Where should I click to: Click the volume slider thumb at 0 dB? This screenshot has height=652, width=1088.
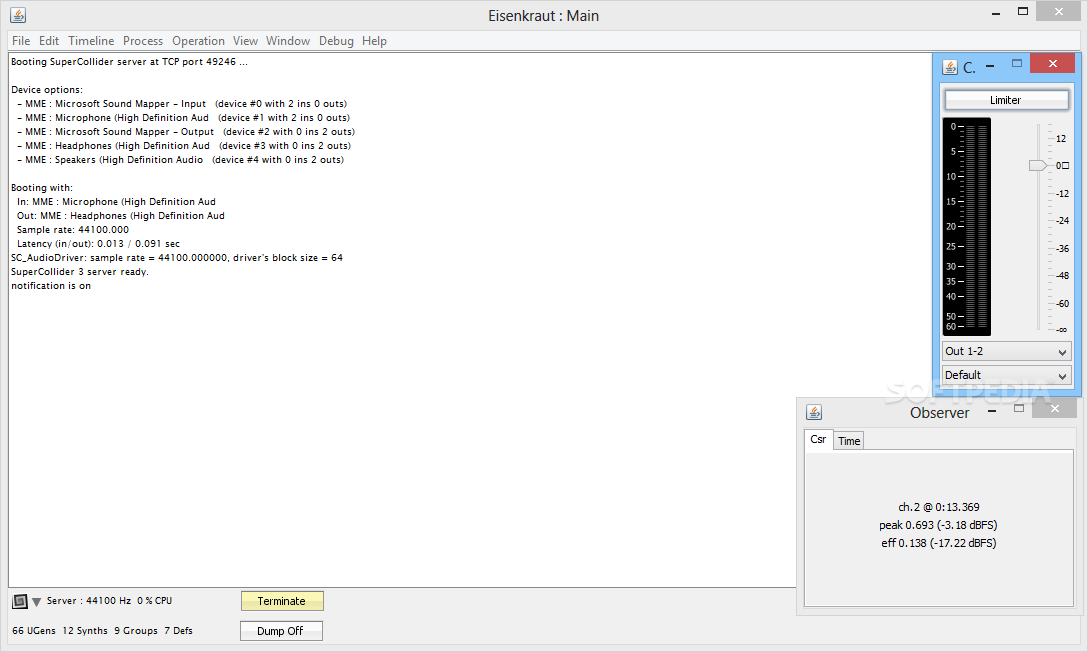click(1037, 165)
